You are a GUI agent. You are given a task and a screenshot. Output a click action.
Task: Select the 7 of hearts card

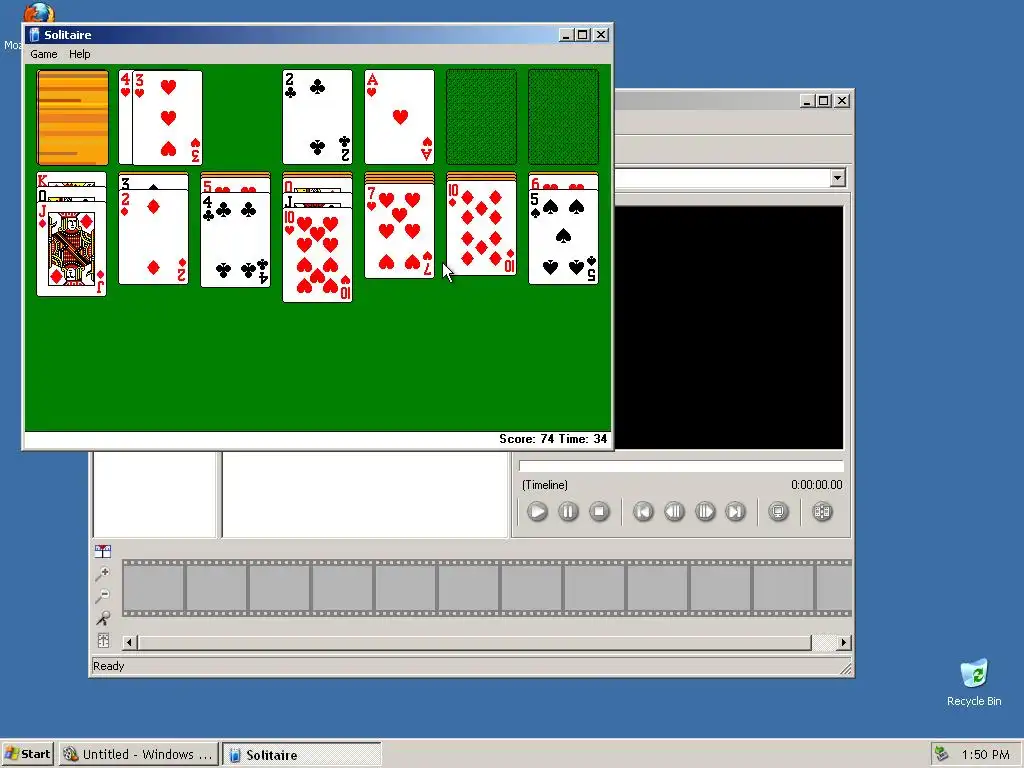point(399,232)
